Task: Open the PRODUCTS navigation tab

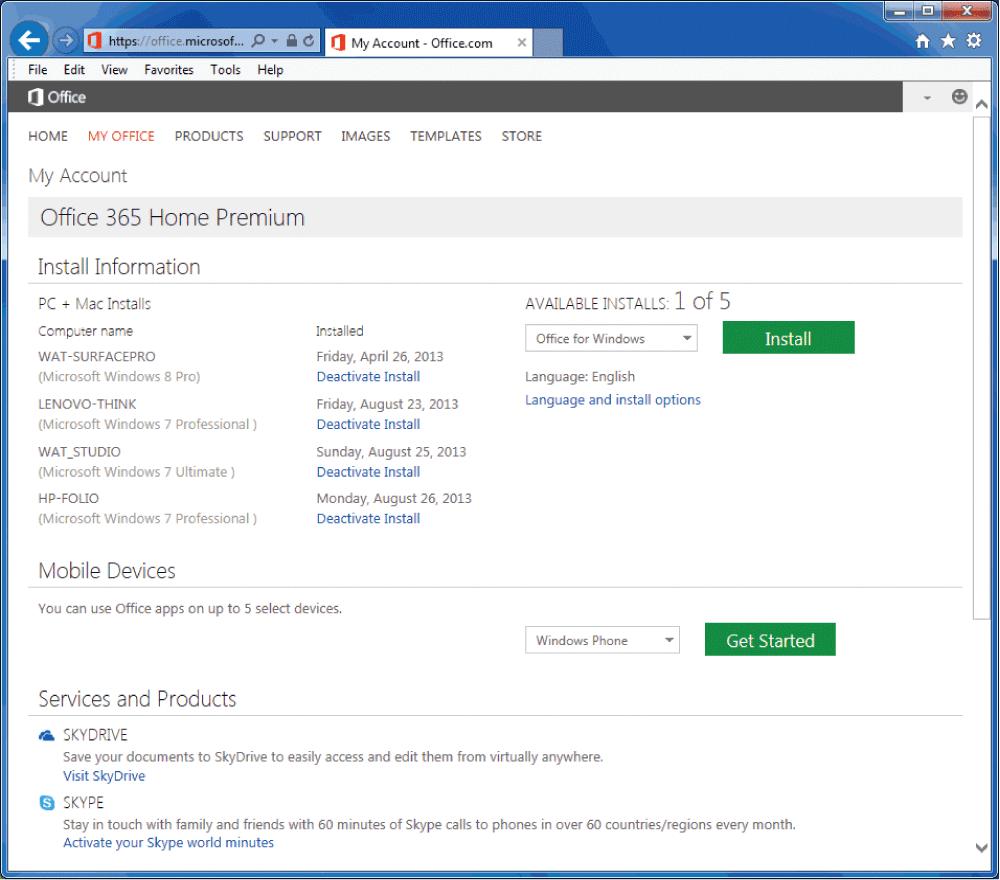Action: coord(209,136)
